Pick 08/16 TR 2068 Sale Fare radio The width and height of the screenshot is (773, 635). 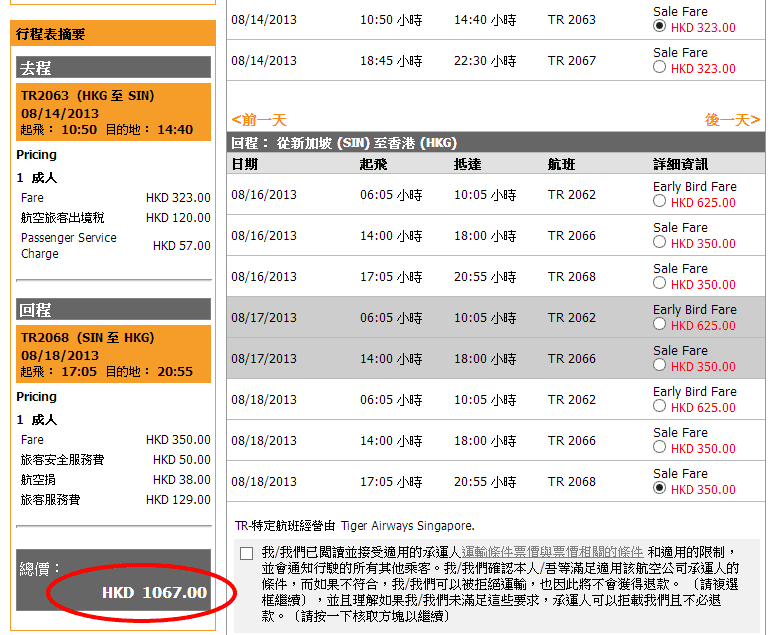click(659, 283)
